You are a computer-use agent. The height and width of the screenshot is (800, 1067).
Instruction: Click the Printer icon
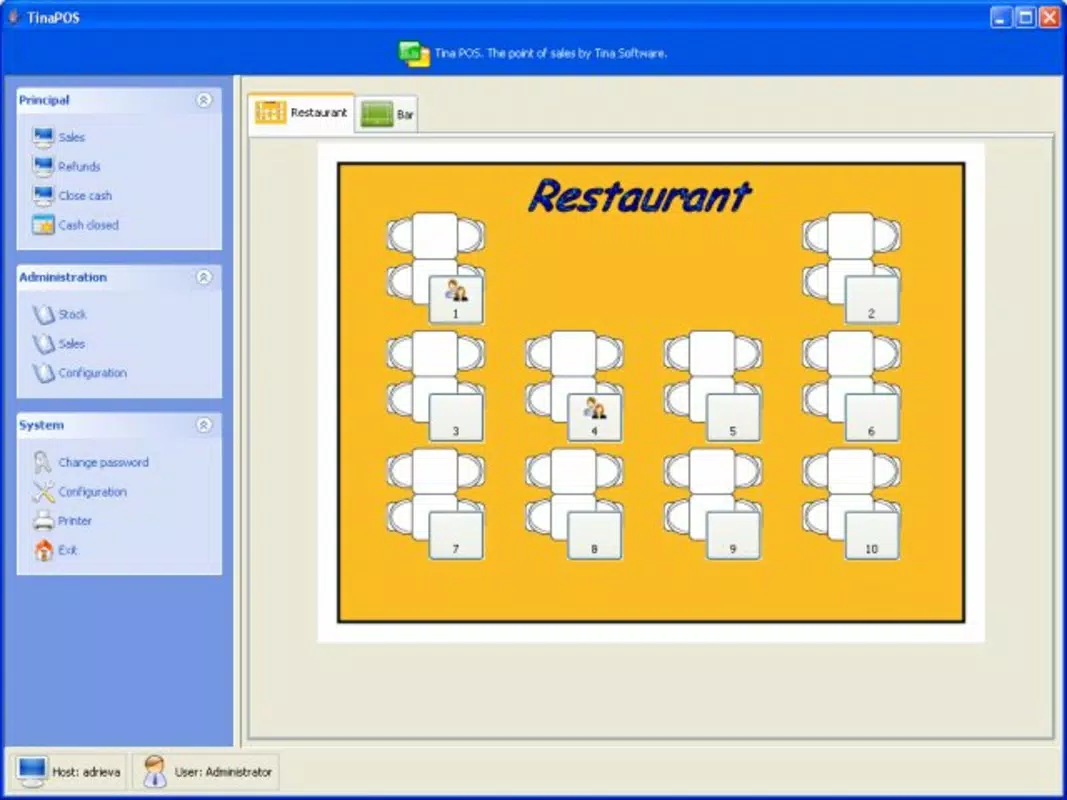tap(43, 520)
